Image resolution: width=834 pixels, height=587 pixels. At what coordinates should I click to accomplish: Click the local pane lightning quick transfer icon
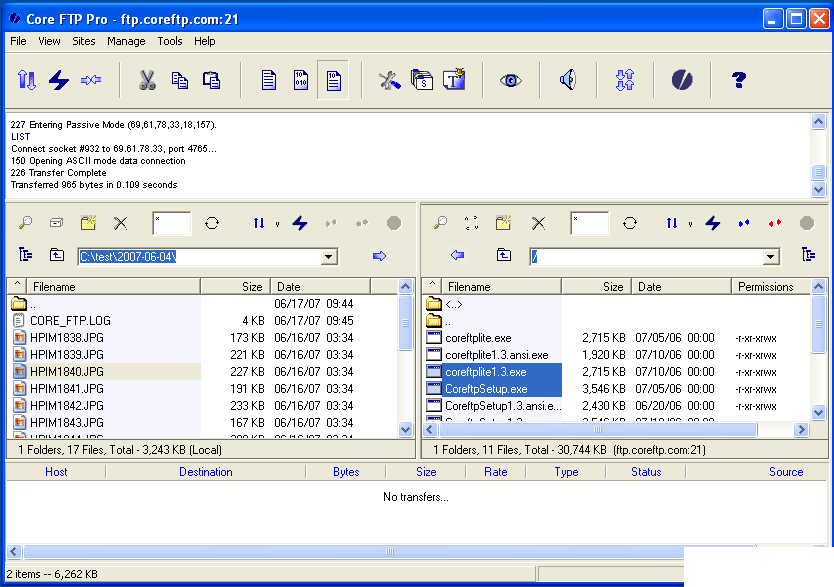pyautogui.click(x=300, y=223)
